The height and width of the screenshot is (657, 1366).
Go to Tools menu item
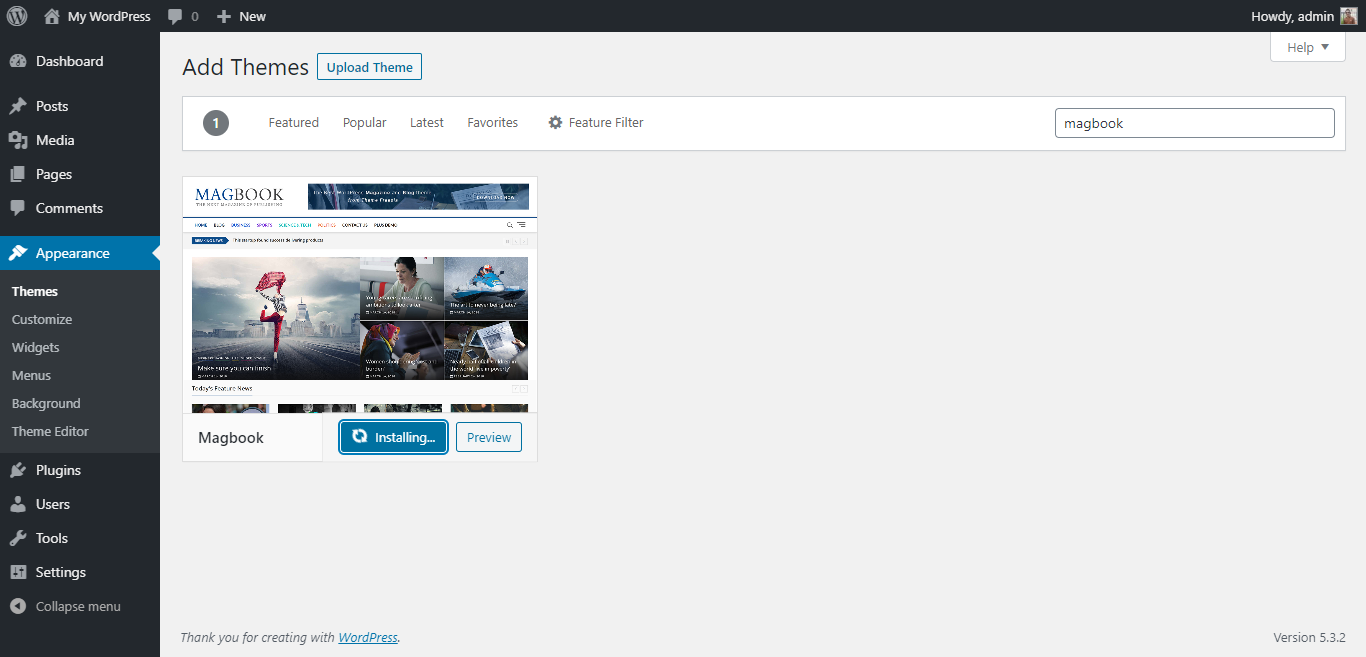tap(80, 538)
